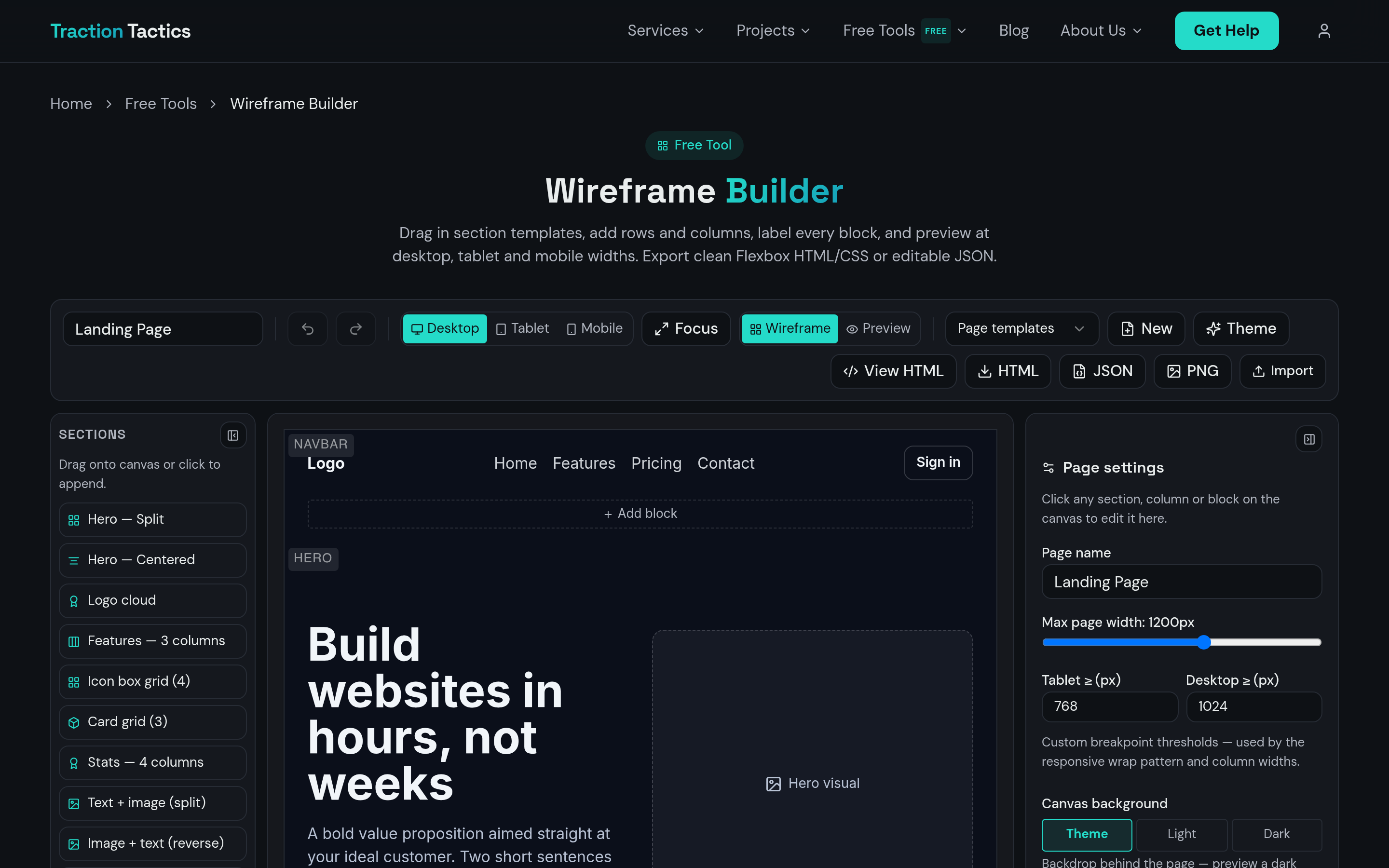Select the hero heading Build websites text
The height and width of the screenshot is (868, 1389).
point(435,714)
